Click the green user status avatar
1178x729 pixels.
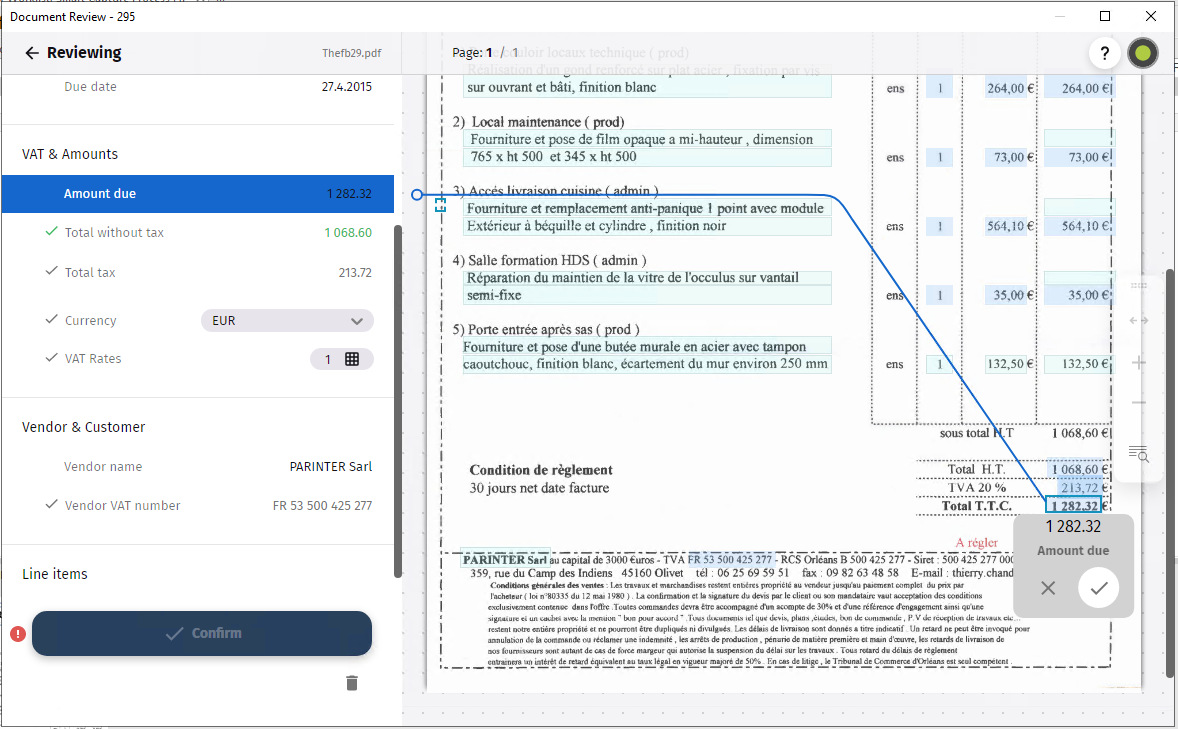pos(1142,54)
